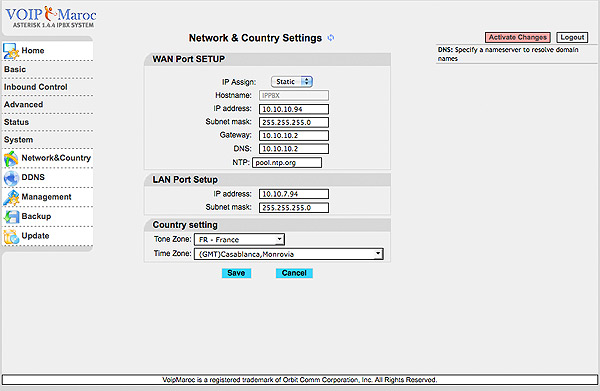
Task: Click the LAN IP address field
Action: (x=293, y=194)
